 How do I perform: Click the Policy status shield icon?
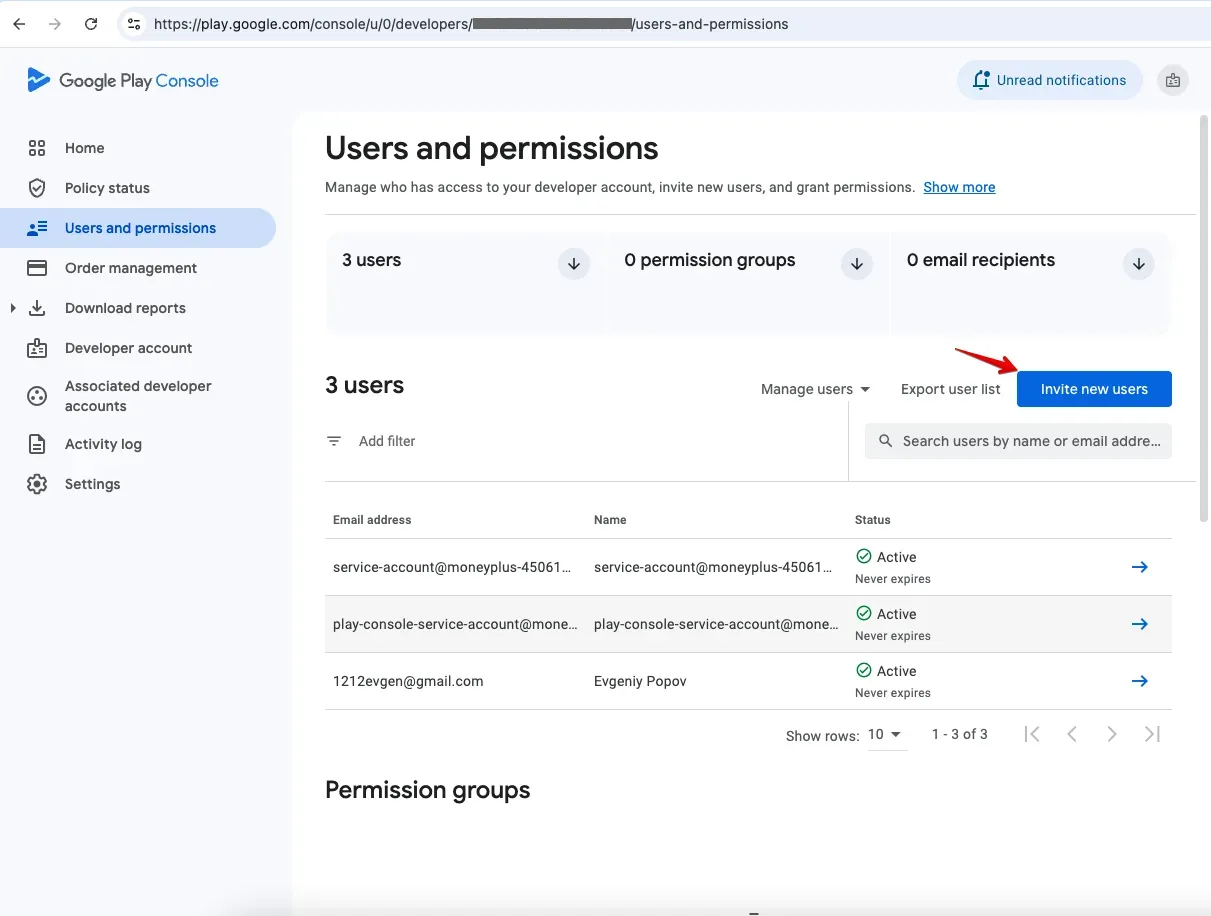[x=37, y=188]
